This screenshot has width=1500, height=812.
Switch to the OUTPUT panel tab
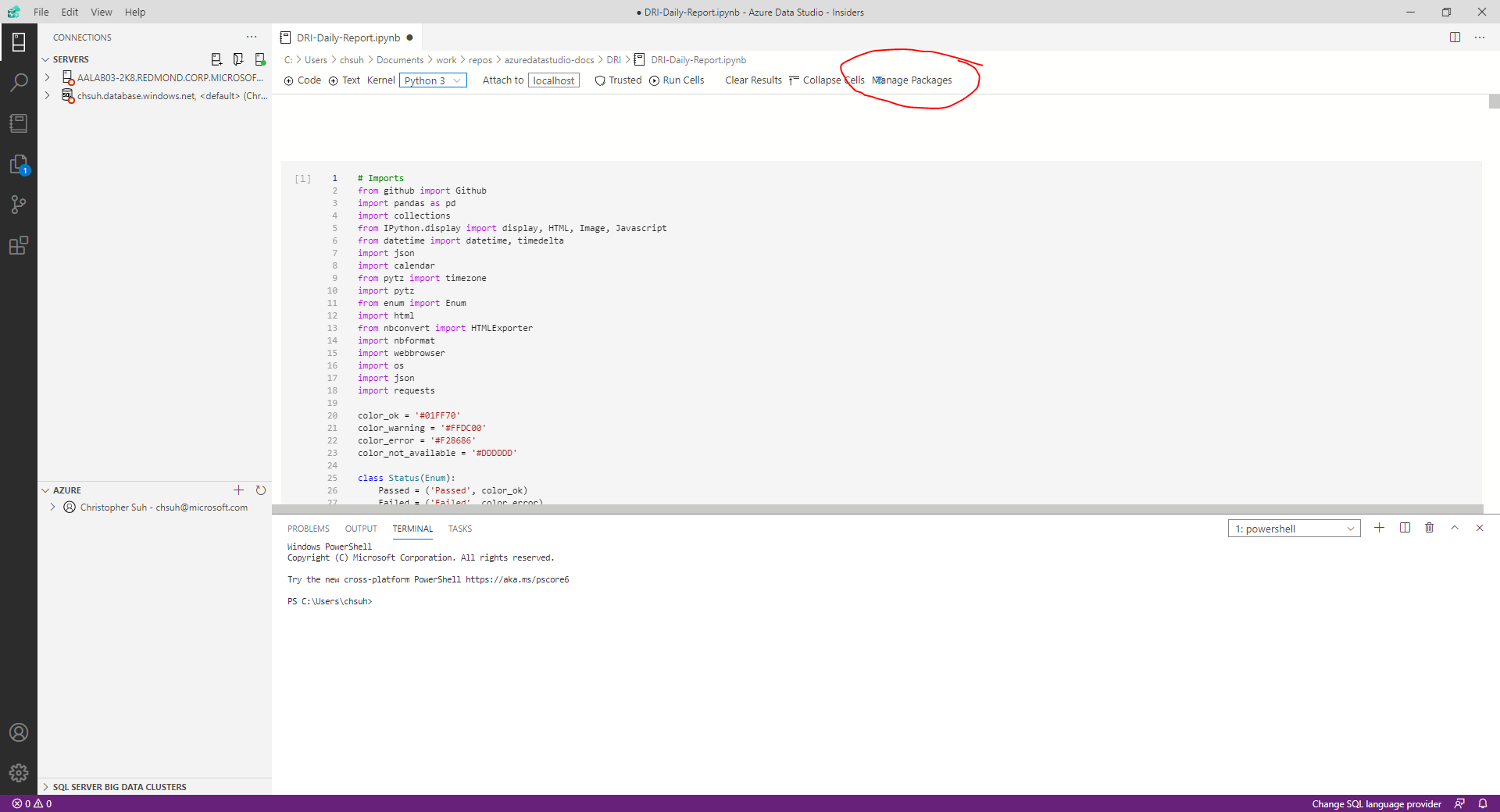pos(360,529)
